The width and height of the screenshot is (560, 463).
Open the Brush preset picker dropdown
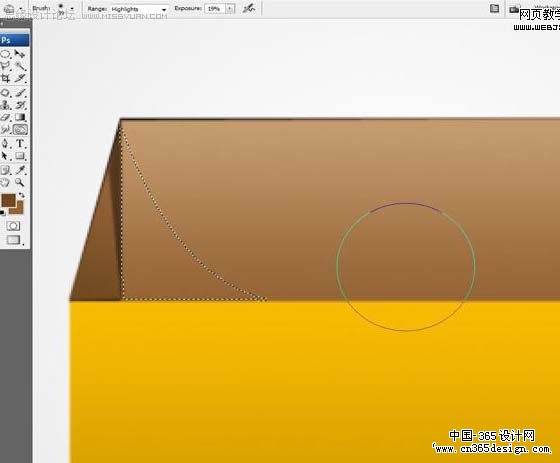(x=72, y=9)
